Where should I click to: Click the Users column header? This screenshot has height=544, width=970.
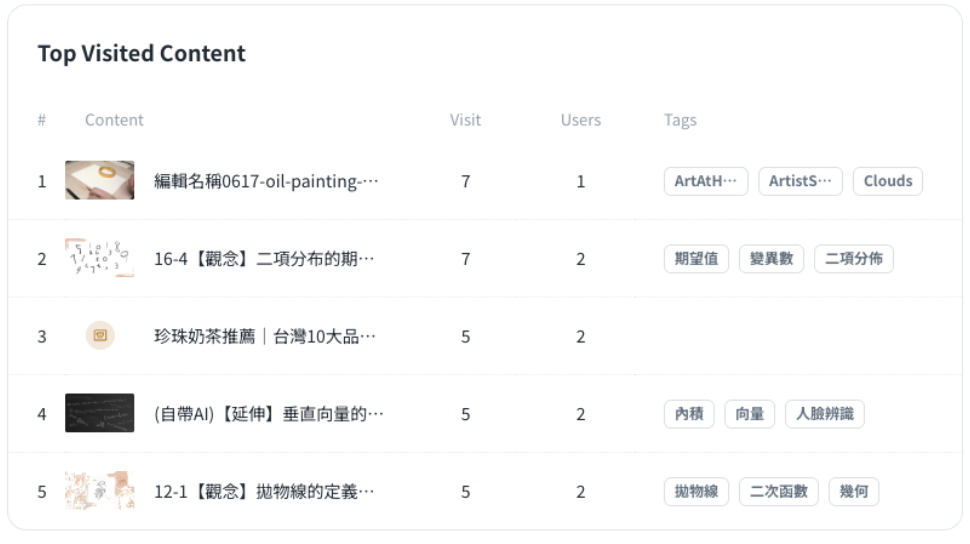point(580,120)
